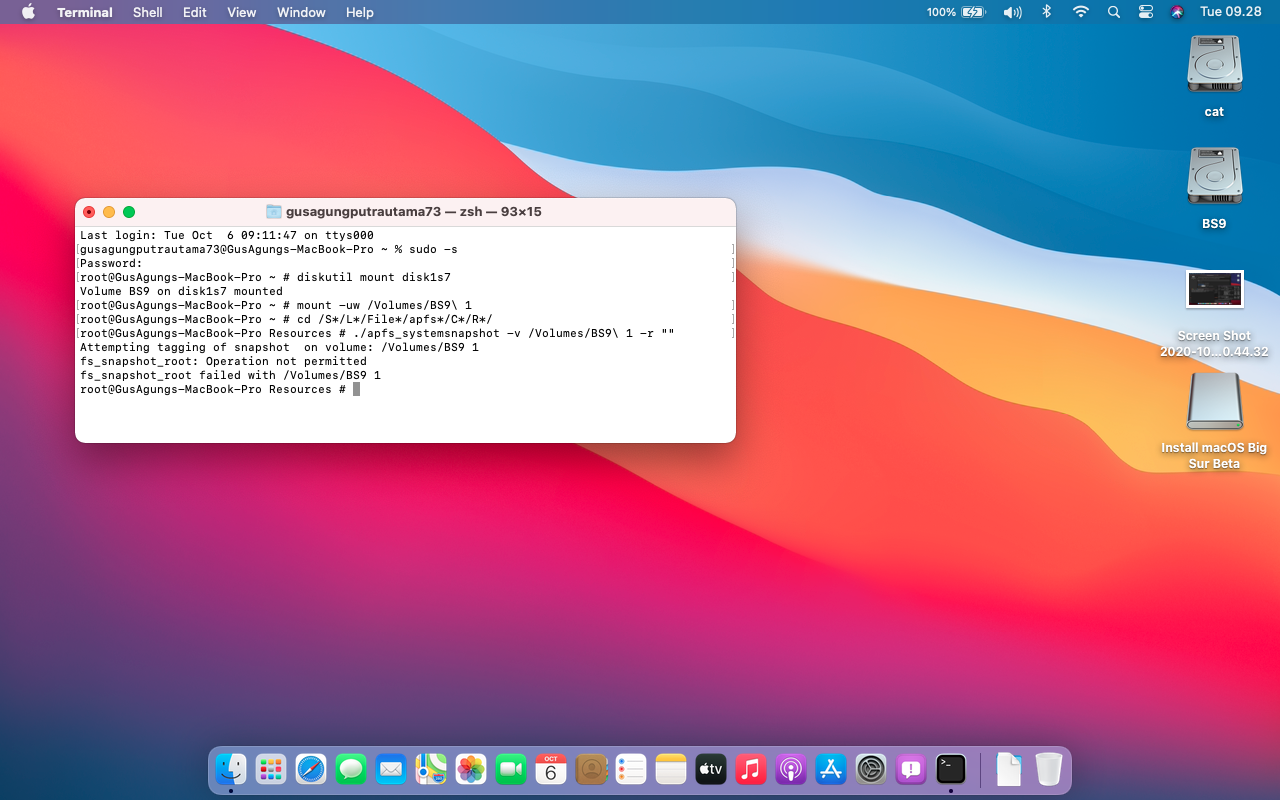Viewport: 1280px width, 800px height.
Task: Open Finder from the Dock
Action: [x=231, y=769]
